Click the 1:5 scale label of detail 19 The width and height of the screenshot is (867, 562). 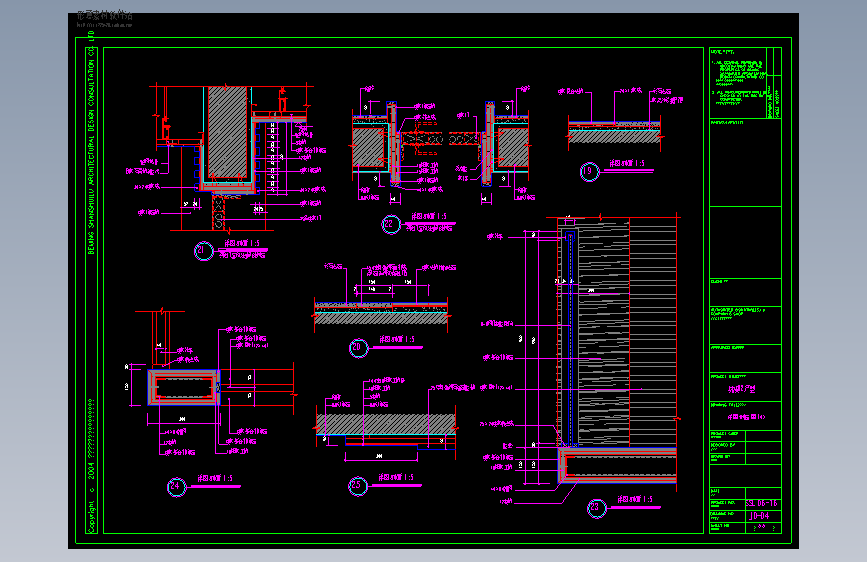(x=627, y=163)
